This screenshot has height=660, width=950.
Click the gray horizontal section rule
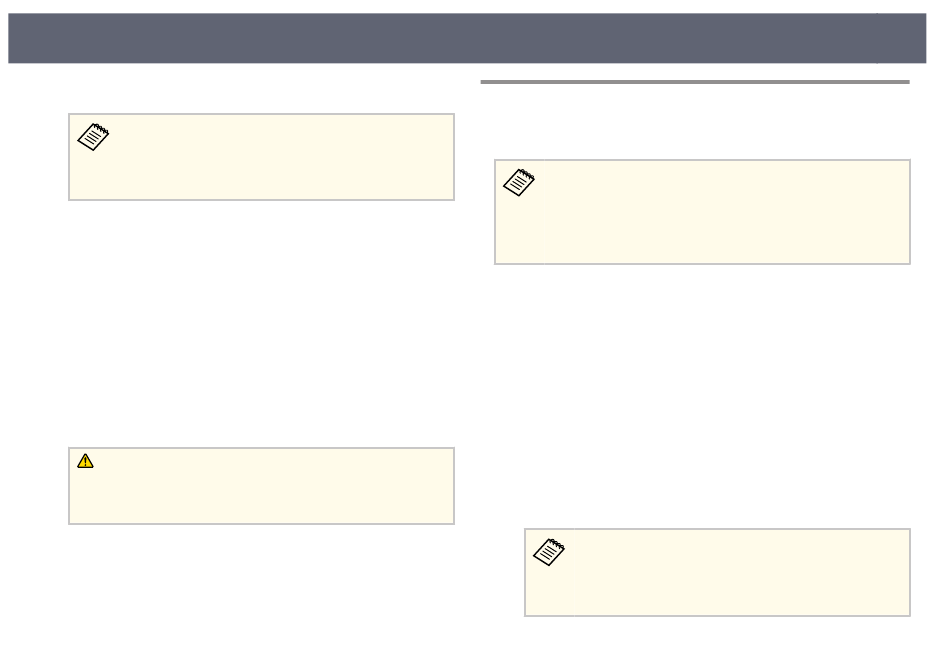(x=695, y=82)
